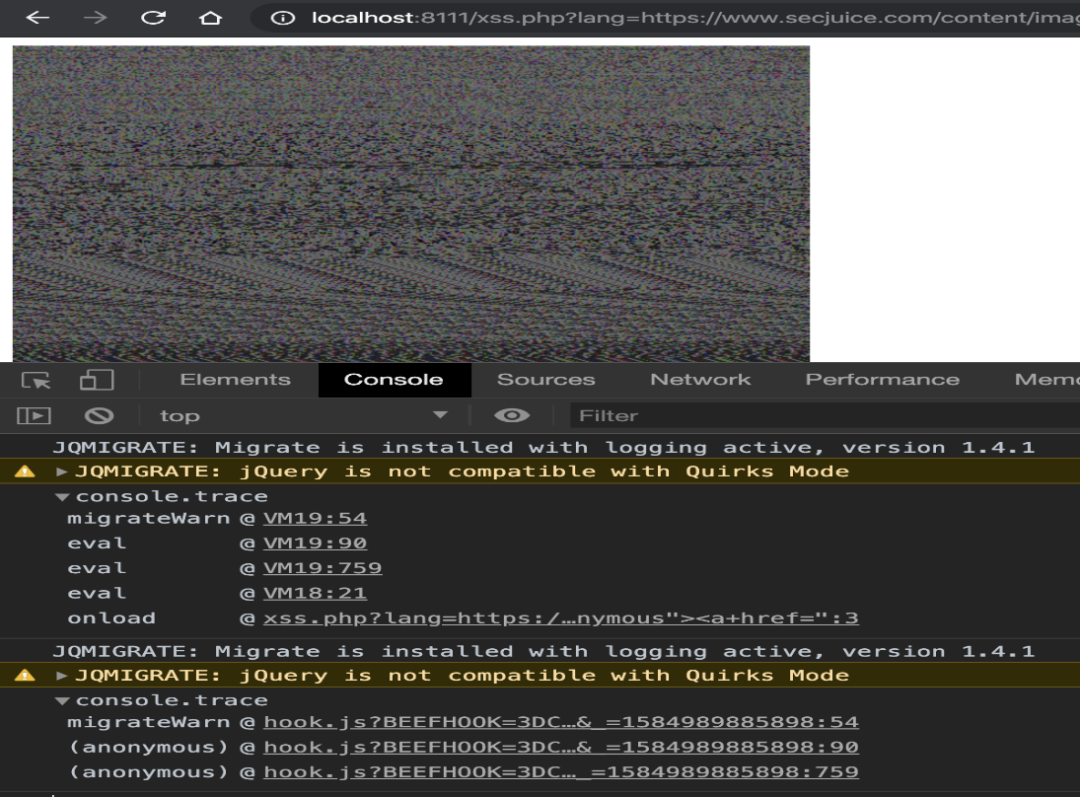Open the hook.js link ending :759

click(x=561, y=772)
